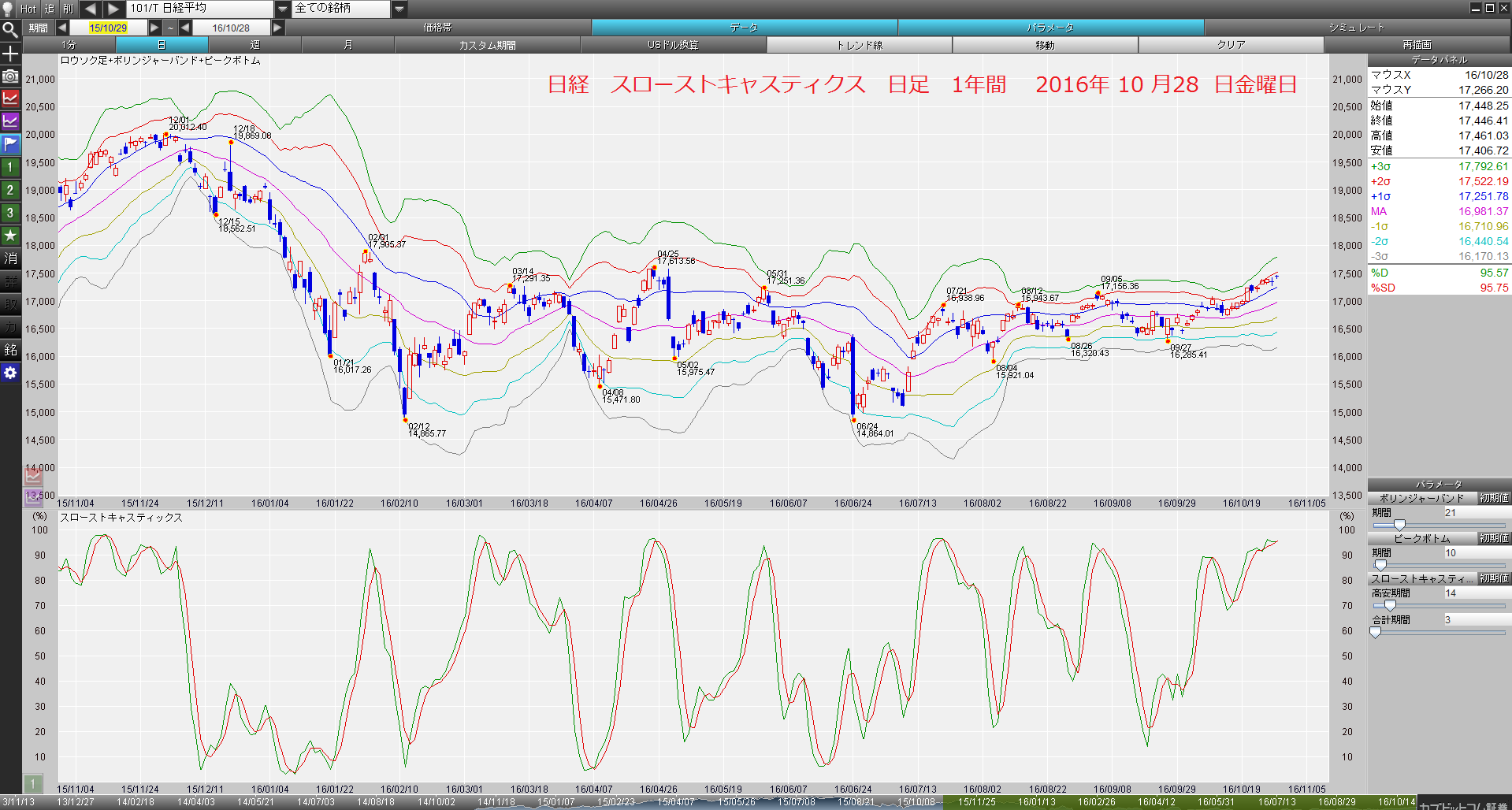Click the magnifier search icon
The image size is (1512, 810).
(10, 30)
